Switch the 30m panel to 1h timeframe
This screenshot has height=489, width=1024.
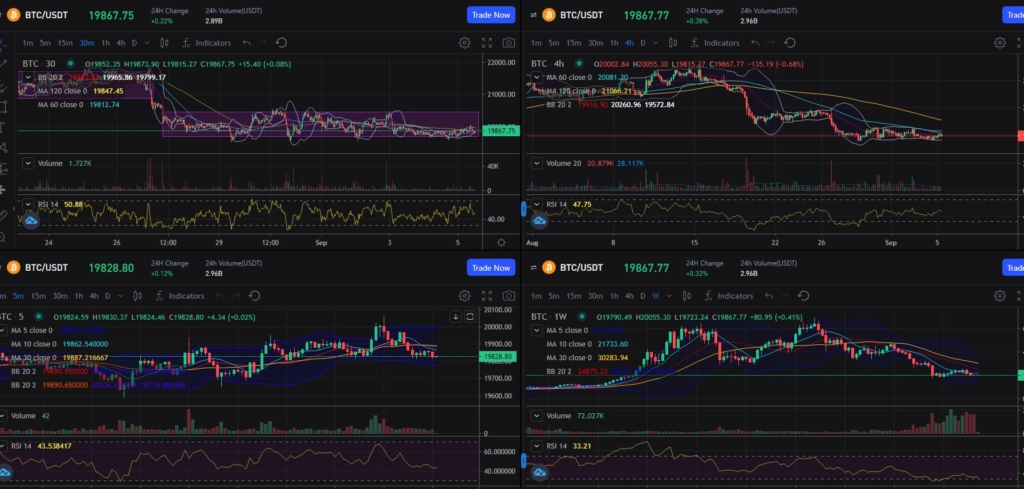(105, 43)
